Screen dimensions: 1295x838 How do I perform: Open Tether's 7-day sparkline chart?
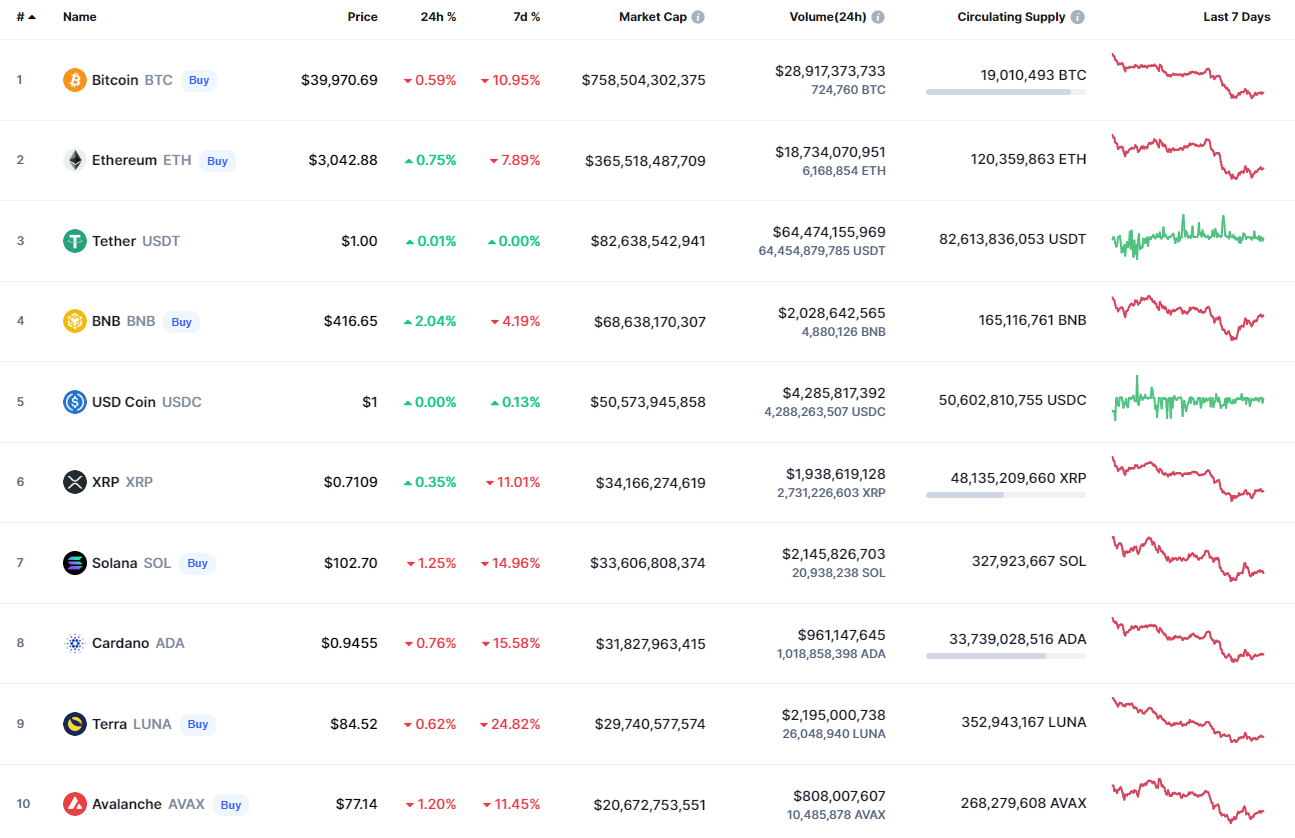(x=1188, y=238)
